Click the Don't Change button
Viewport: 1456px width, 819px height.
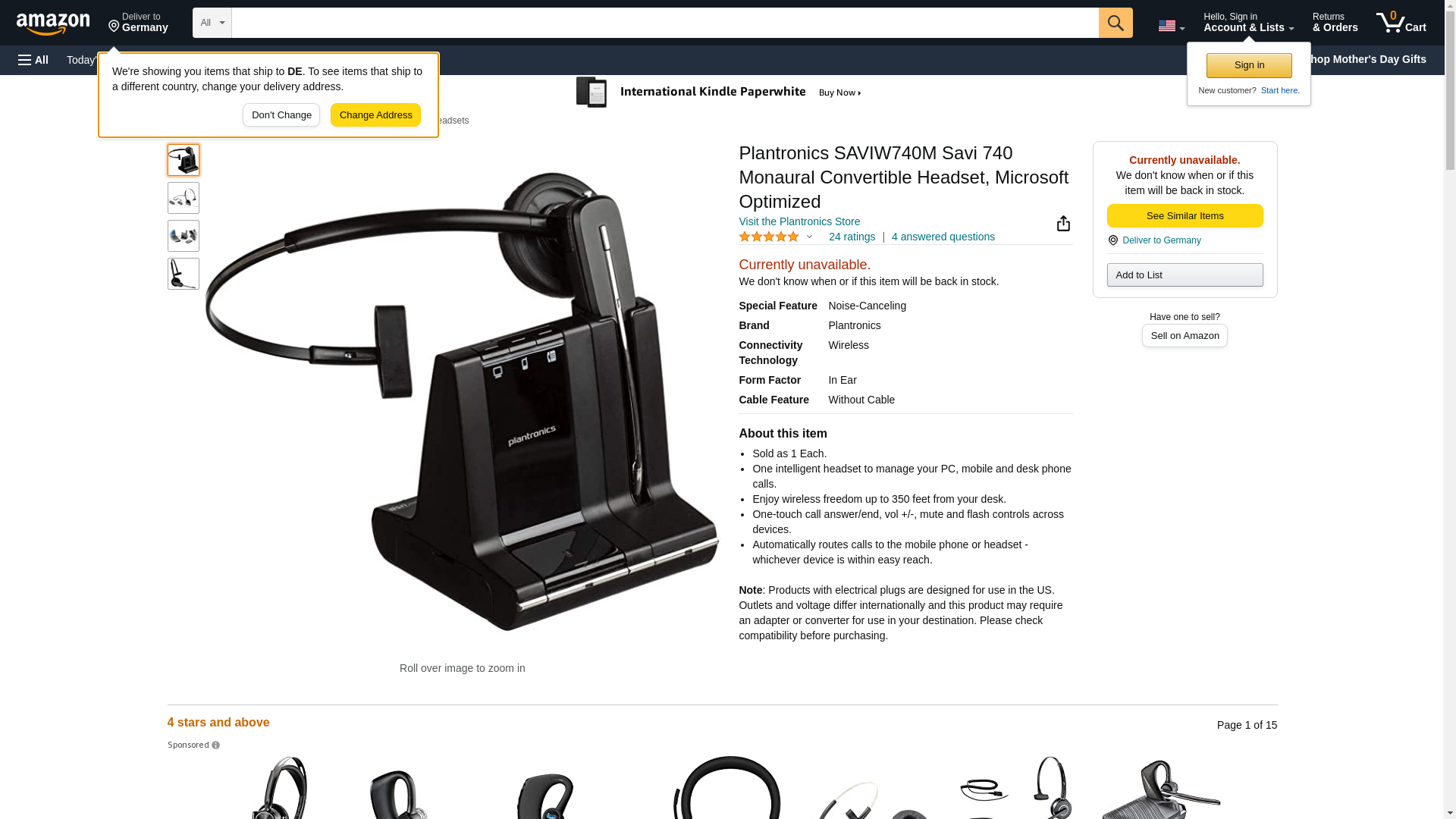point(281,115)
